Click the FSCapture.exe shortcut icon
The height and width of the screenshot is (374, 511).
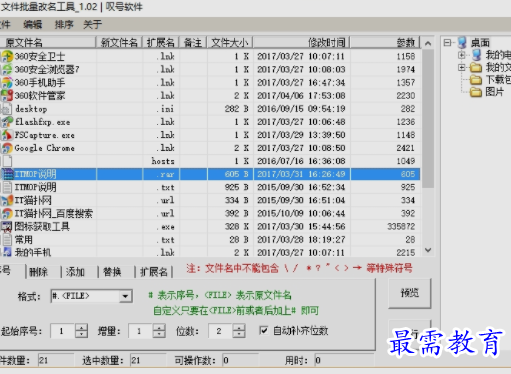pos(7,135)
